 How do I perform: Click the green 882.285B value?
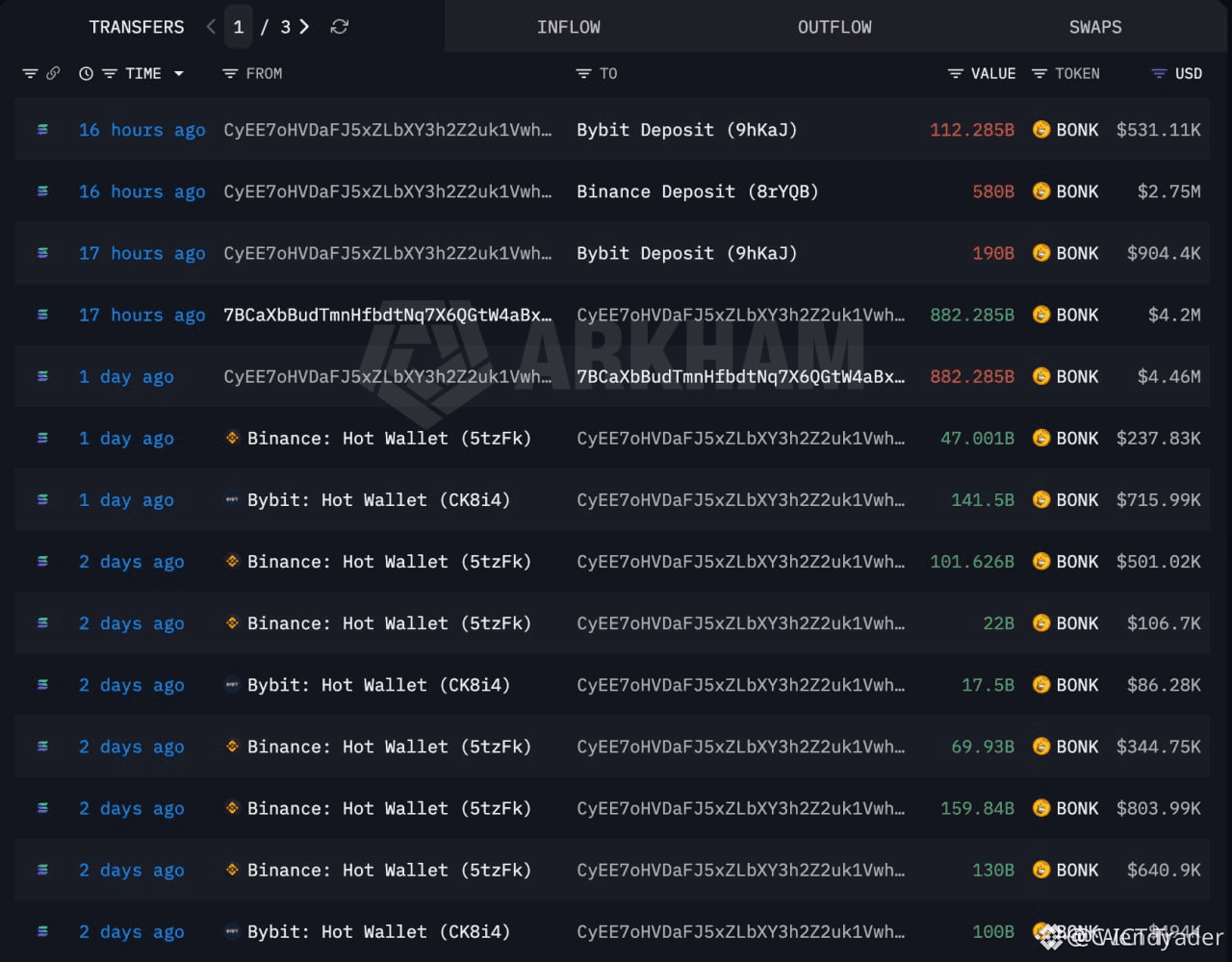point(972,315)
